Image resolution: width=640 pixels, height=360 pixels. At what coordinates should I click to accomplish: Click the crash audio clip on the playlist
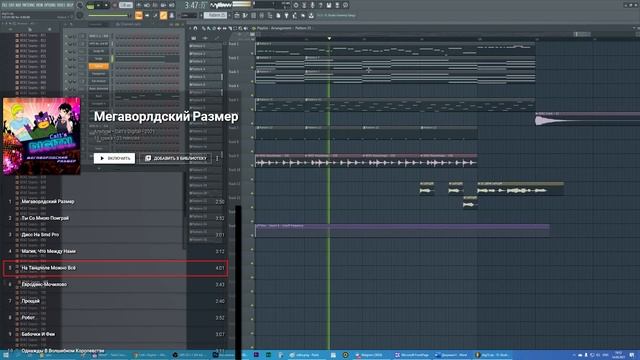click(587, 119)
